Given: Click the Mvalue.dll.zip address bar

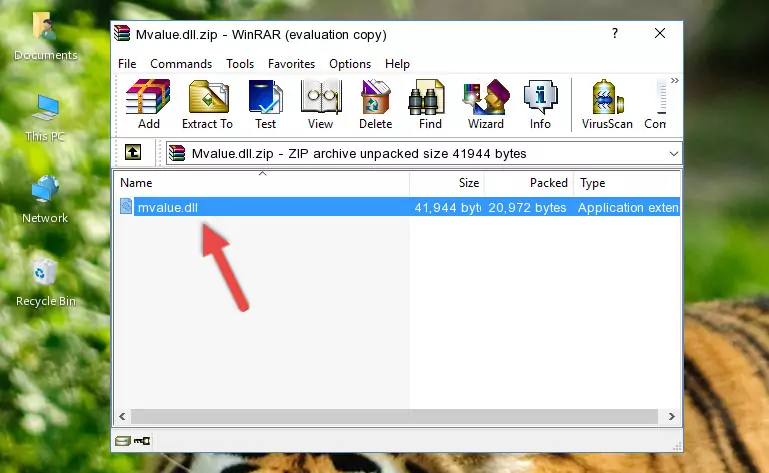Looking at the screenshot, I should click(424, 154).
